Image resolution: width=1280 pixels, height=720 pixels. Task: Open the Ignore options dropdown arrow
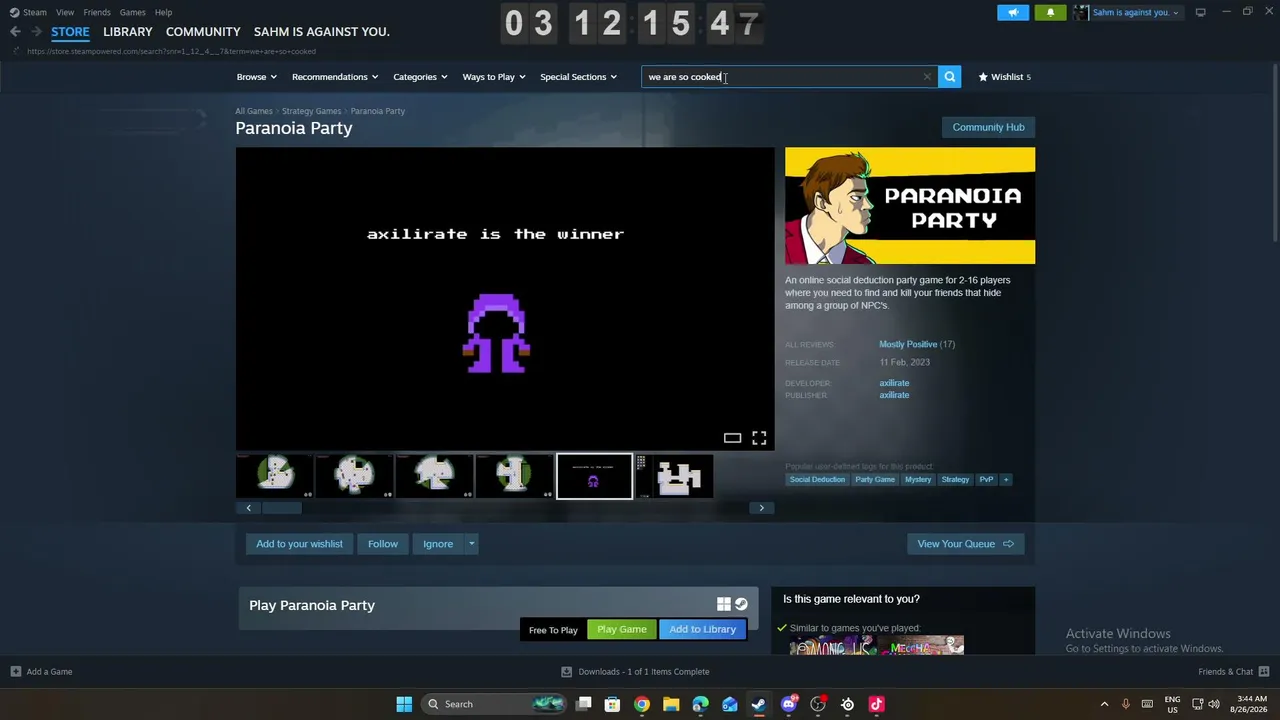click(x=471, y=544)
